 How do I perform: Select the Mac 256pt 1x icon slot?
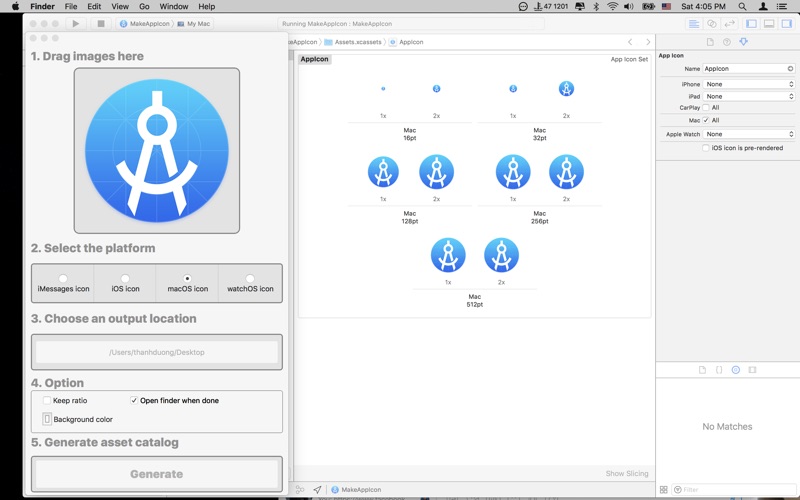pyautogui.click(x=513, y=172)
